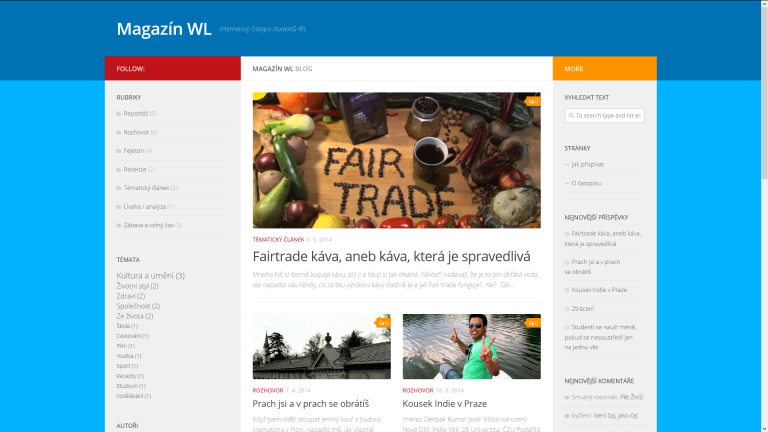Select the Životní styl tag

[137, 286]
